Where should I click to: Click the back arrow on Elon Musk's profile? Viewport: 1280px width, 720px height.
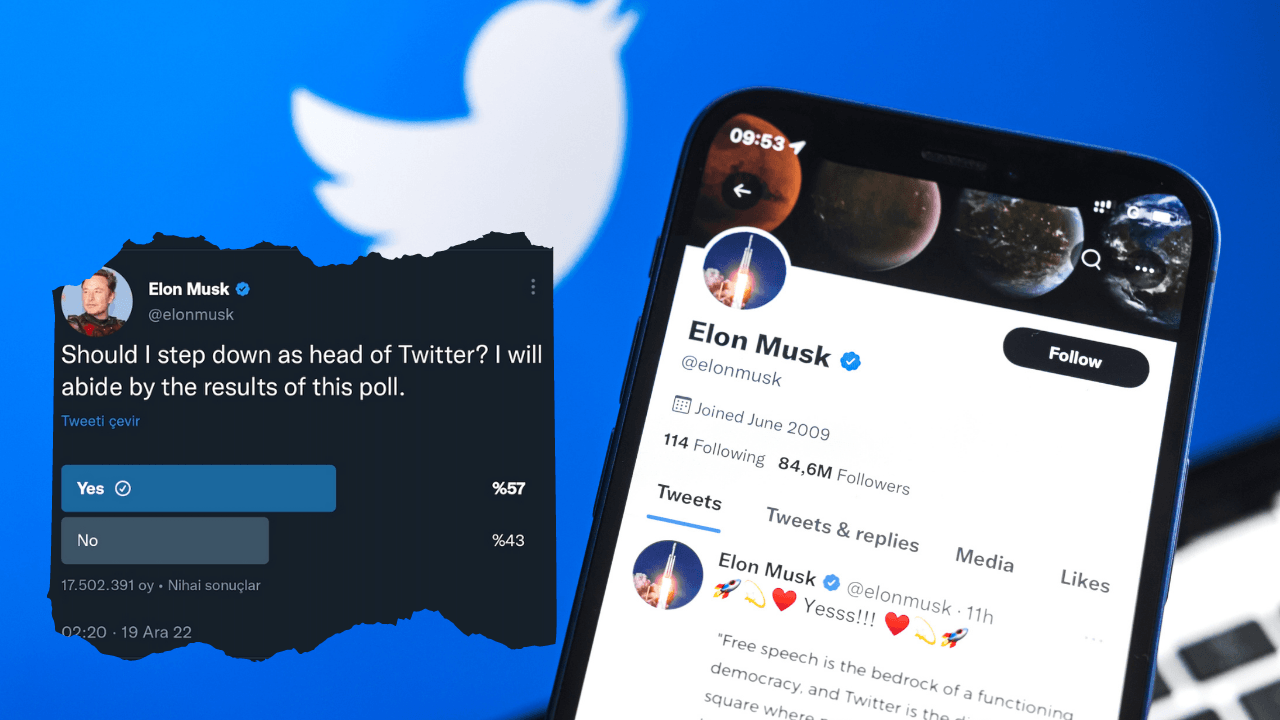coord(741,191)
